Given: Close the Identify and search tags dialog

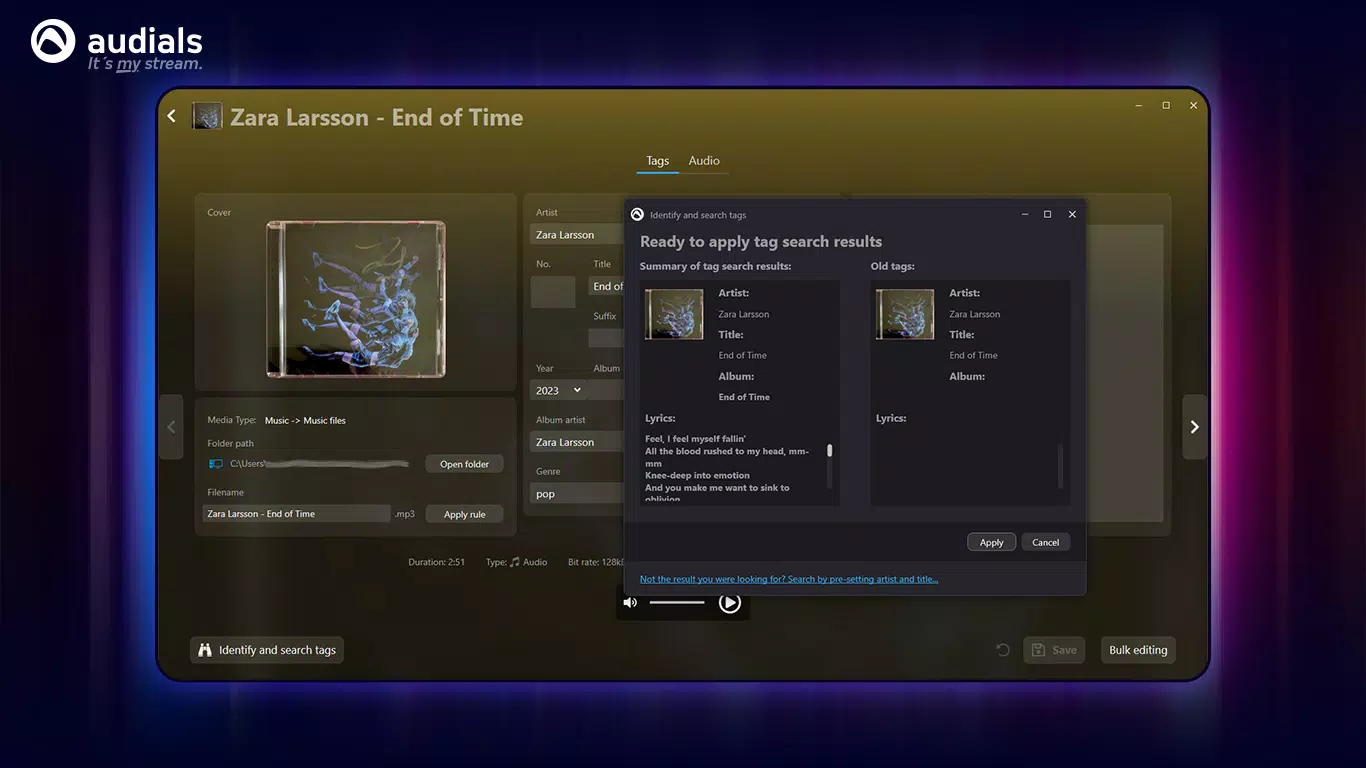Looking at the screenshot, I should (x=1072, y=214).
